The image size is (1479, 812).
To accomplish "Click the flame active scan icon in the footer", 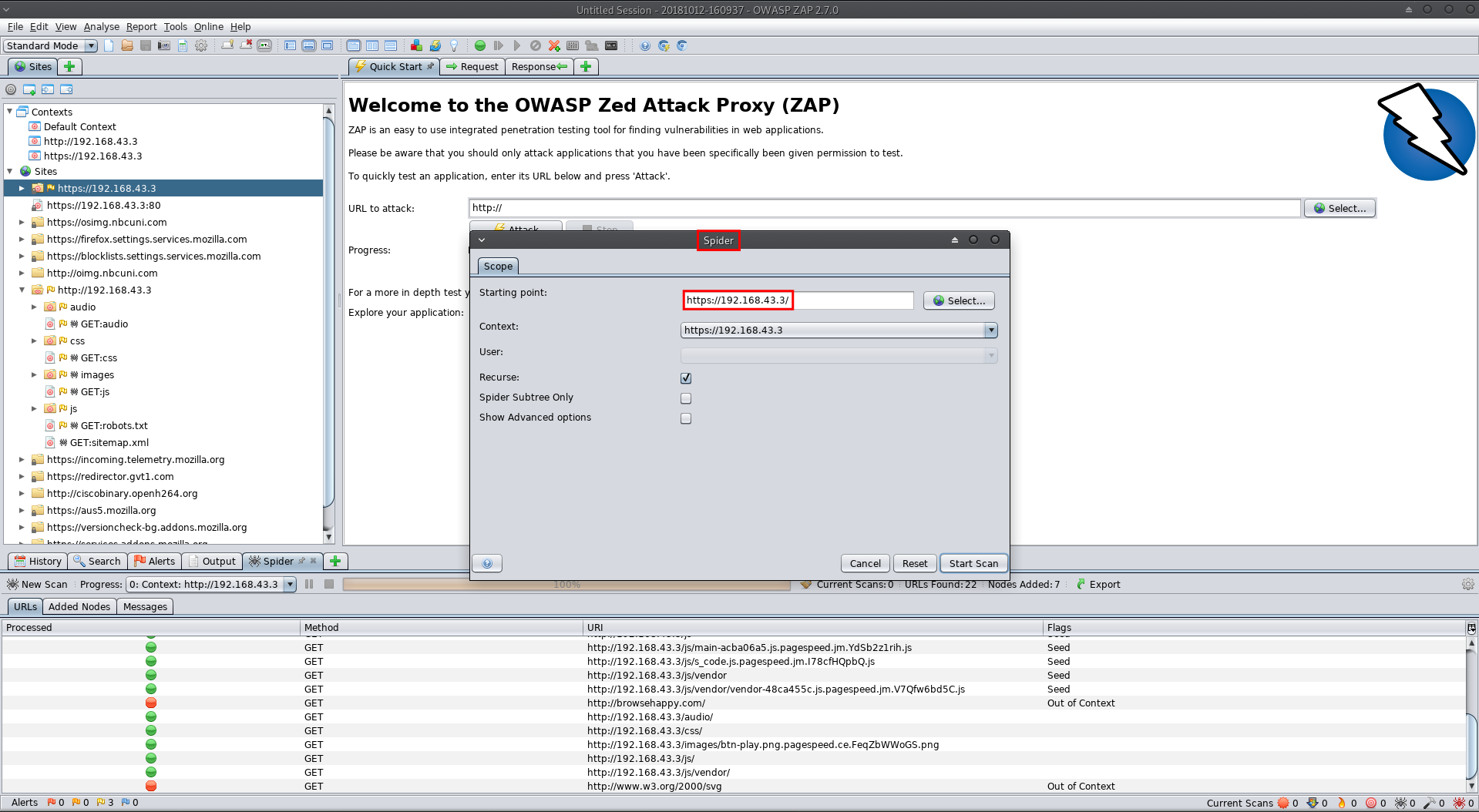I will [1342, 803].
